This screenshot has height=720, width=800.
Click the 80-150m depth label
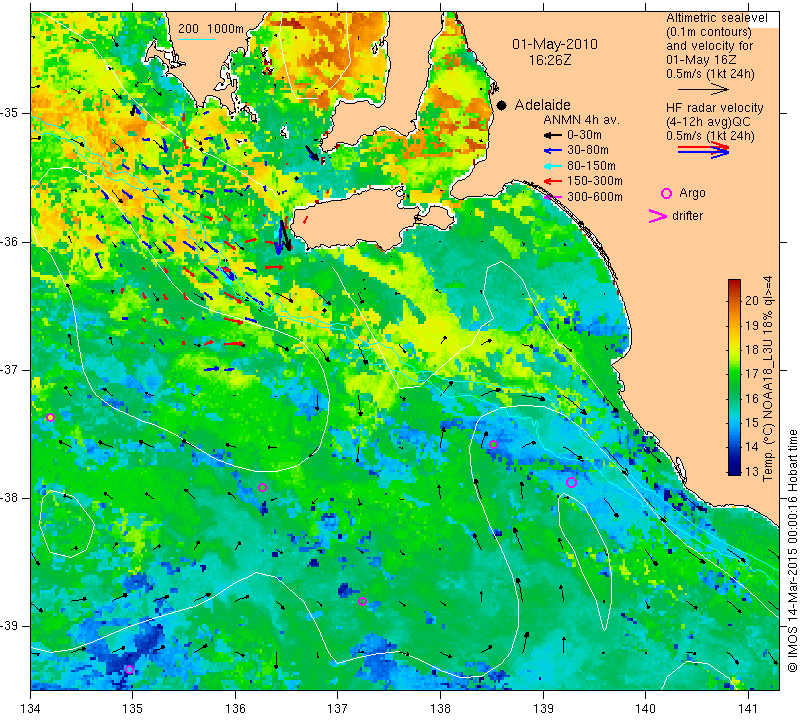pos(591,166)
